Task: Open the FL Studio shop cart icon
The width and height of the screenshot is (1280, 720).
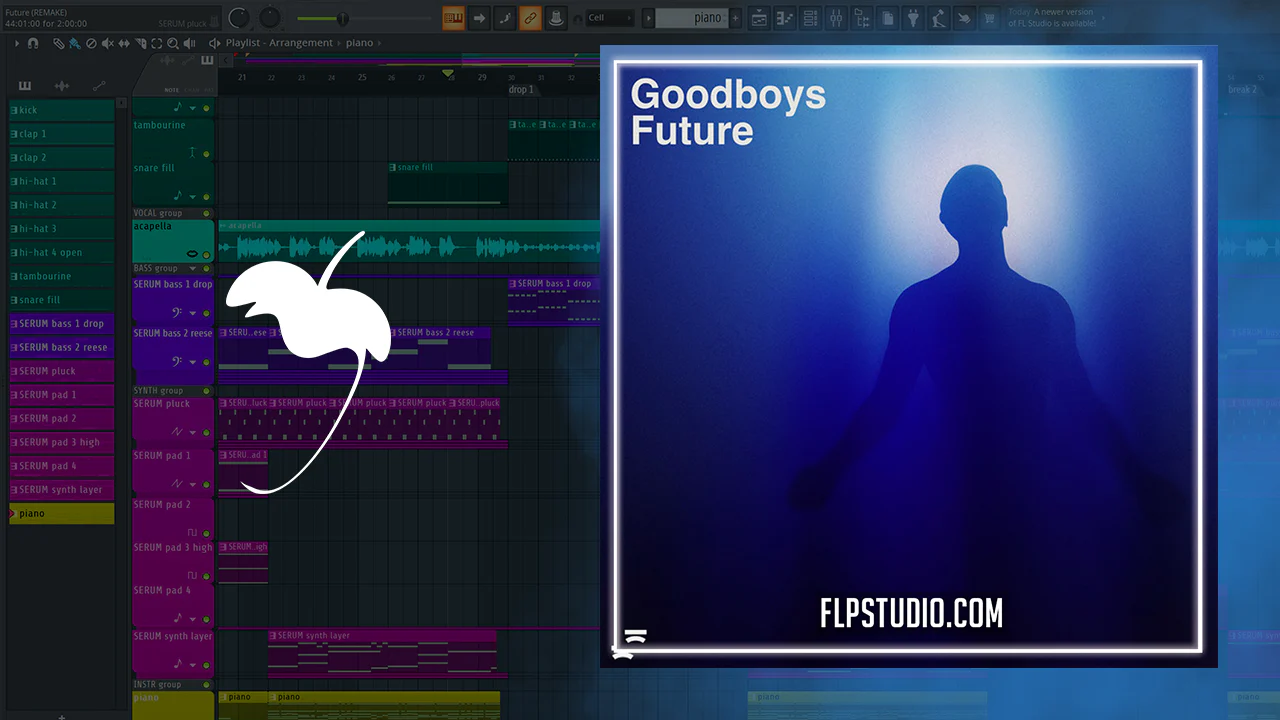Action: [990, 18]
